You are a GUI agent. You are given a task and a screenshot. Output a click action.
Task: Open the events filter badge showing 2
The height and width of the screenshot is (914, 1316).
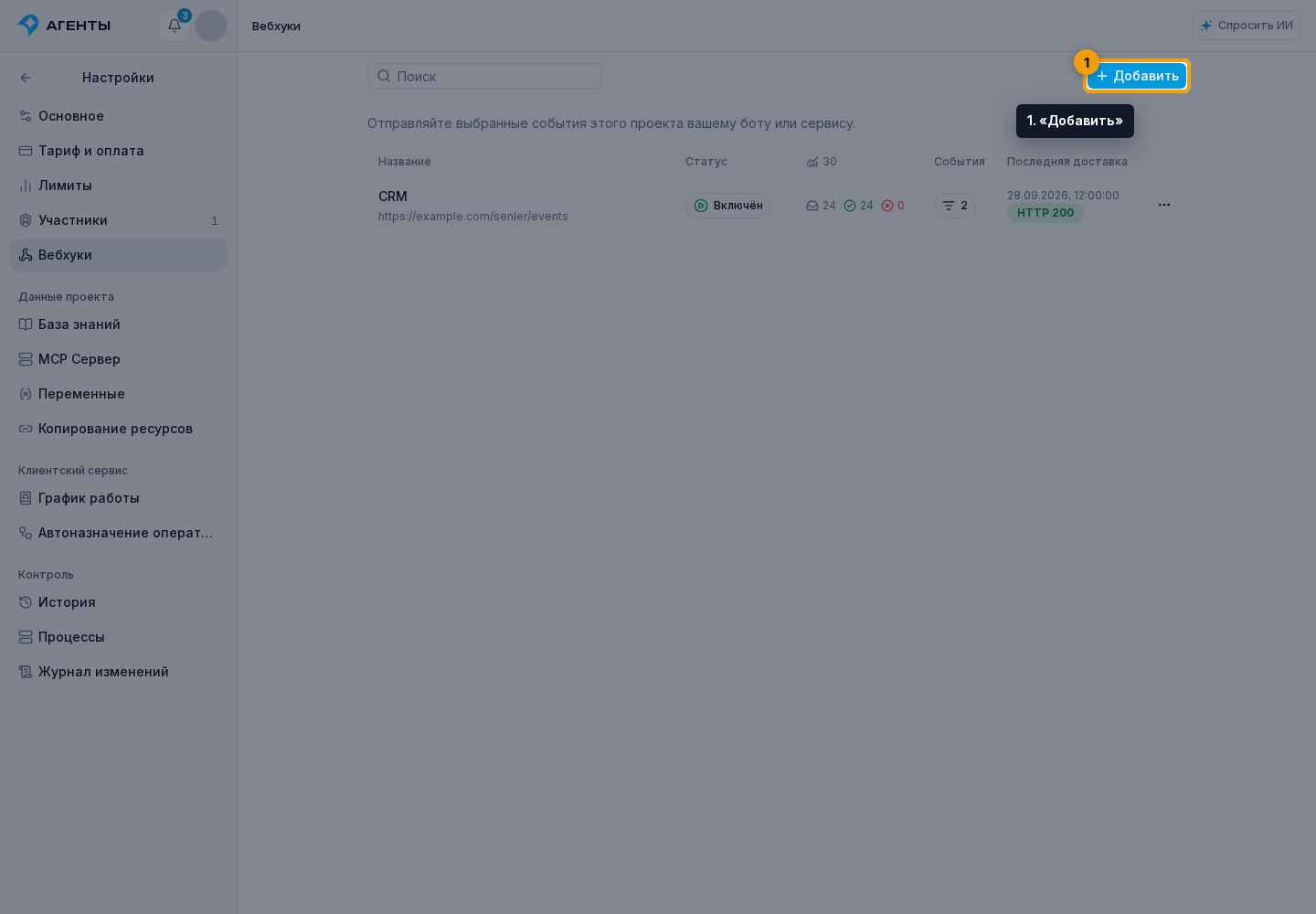[955, 206]
